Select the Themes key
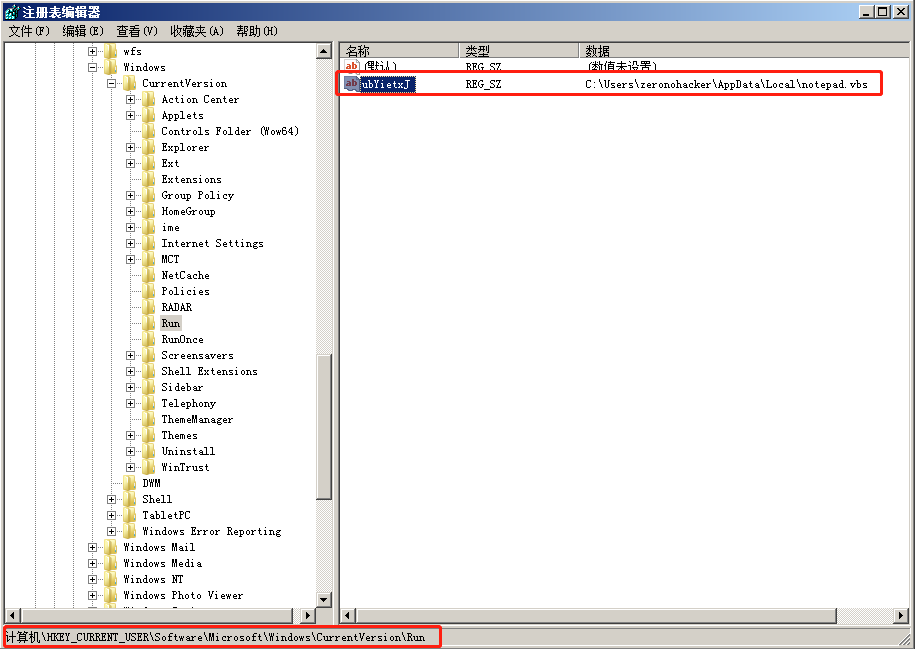915x649 pixels. pos(179,435)
